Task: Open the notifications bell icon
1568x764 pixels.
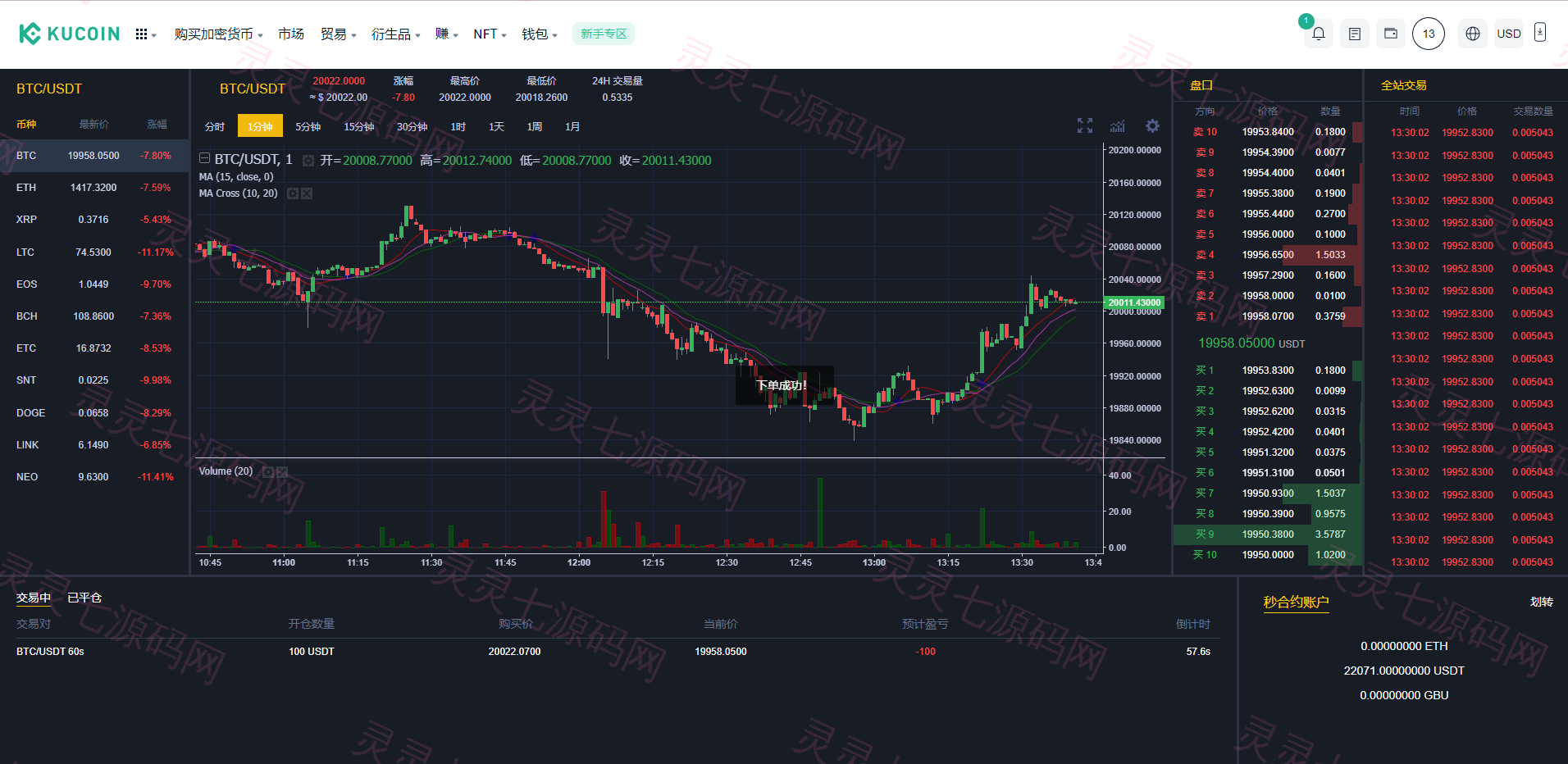Action: pyautogui.click(x=1319, y=34)
